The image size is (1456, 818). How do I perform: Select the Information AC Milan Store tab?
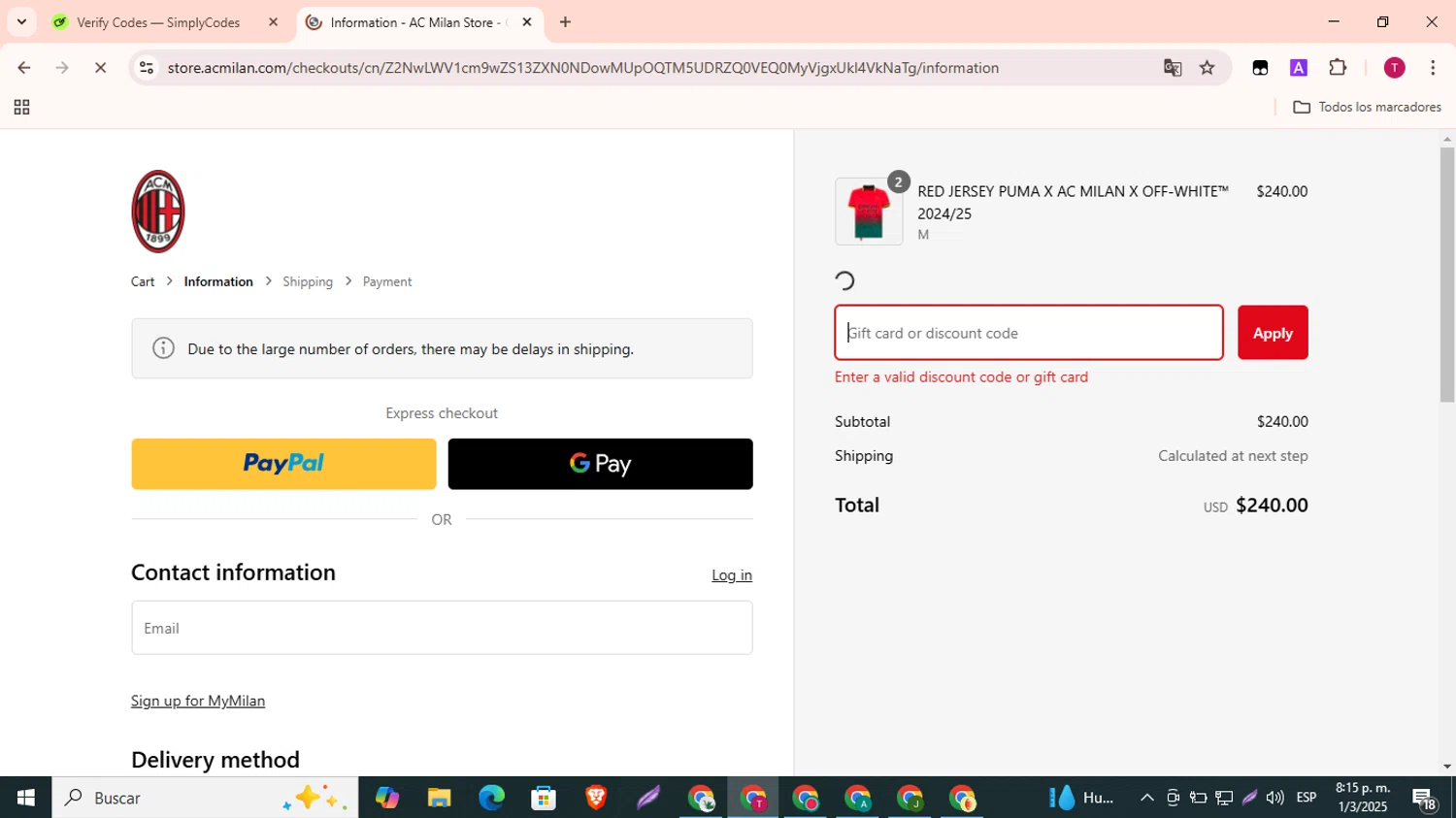point(417,22)
